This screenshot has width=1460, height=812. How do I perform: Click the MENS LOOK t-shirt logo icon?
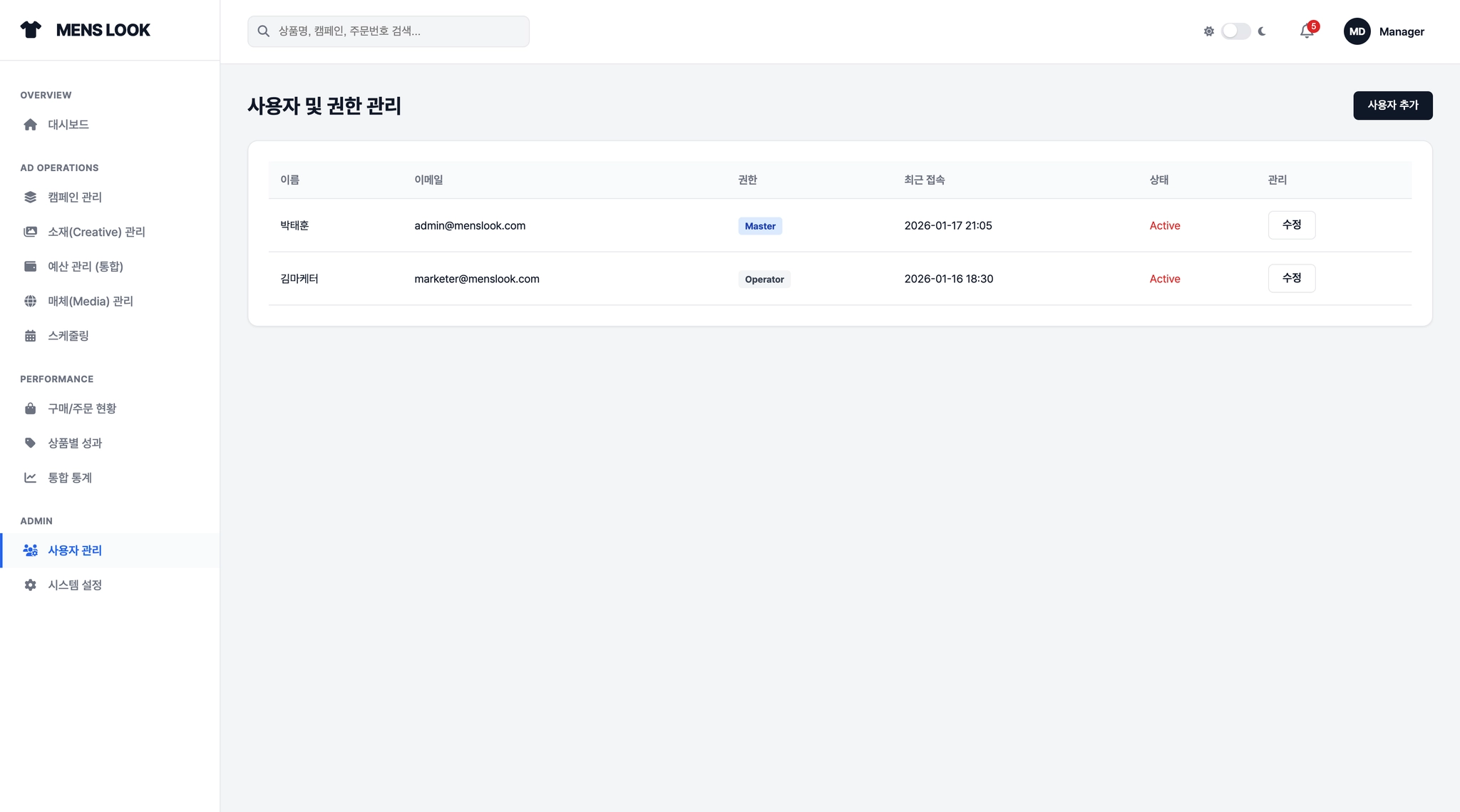pos(31,30)
